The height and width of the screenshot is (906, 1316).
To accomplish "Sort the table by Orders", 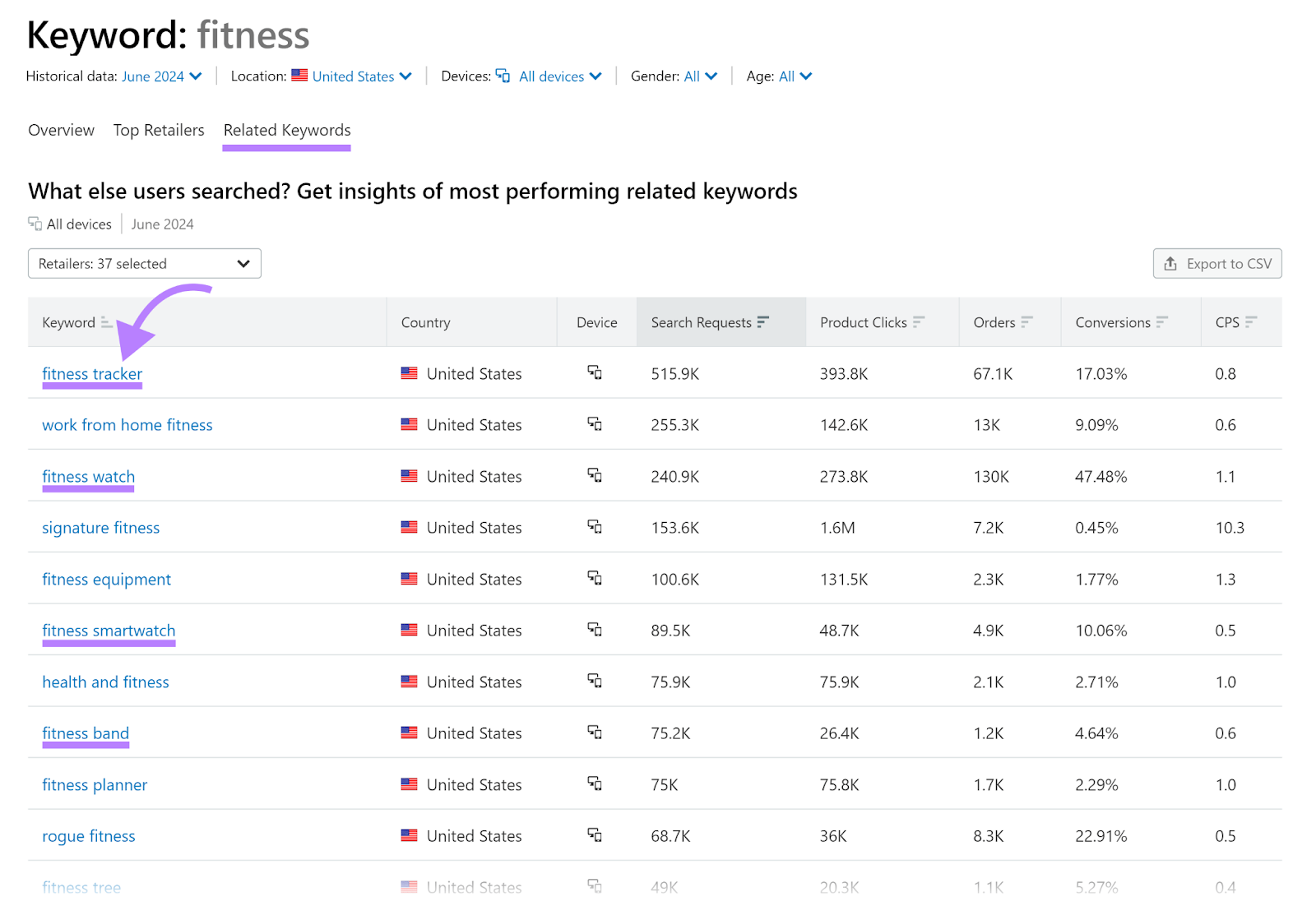I will pyautogui.click(x=1027, y=322).
